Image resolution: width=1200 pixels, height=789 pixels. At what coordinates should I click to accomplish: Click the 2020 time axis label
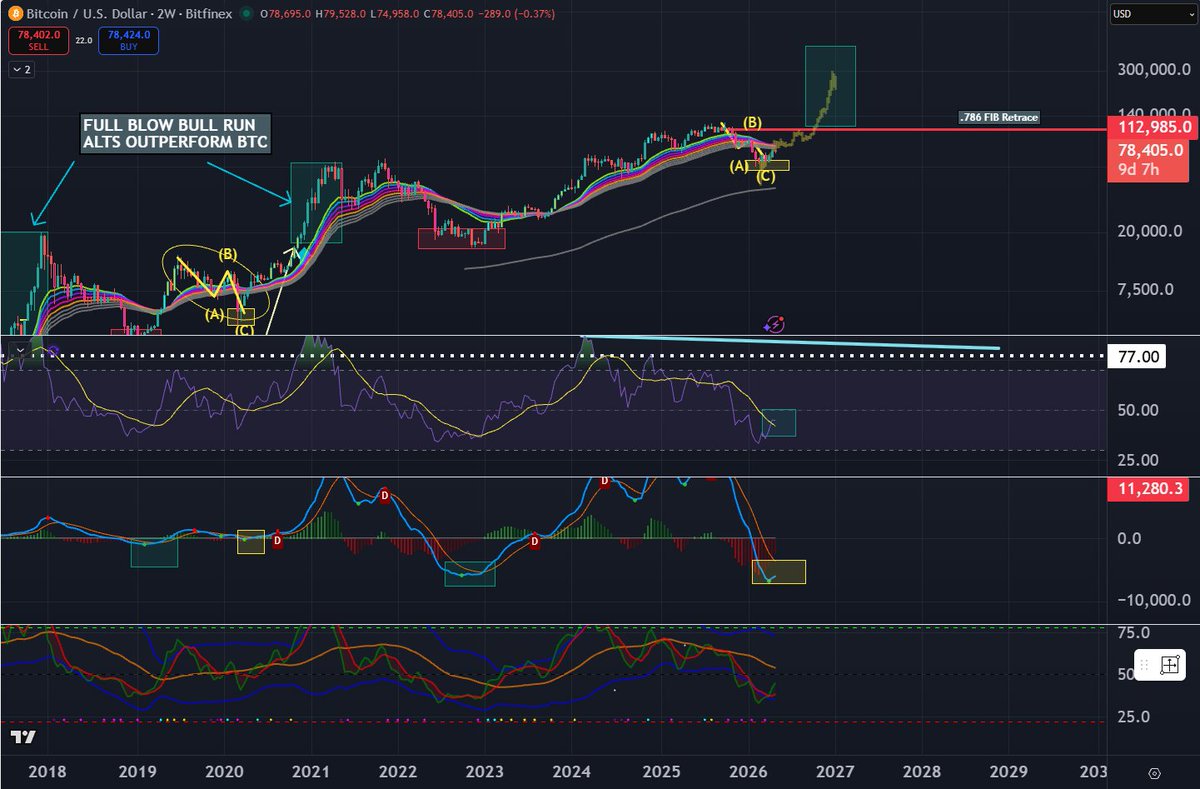tap(225, 773)
